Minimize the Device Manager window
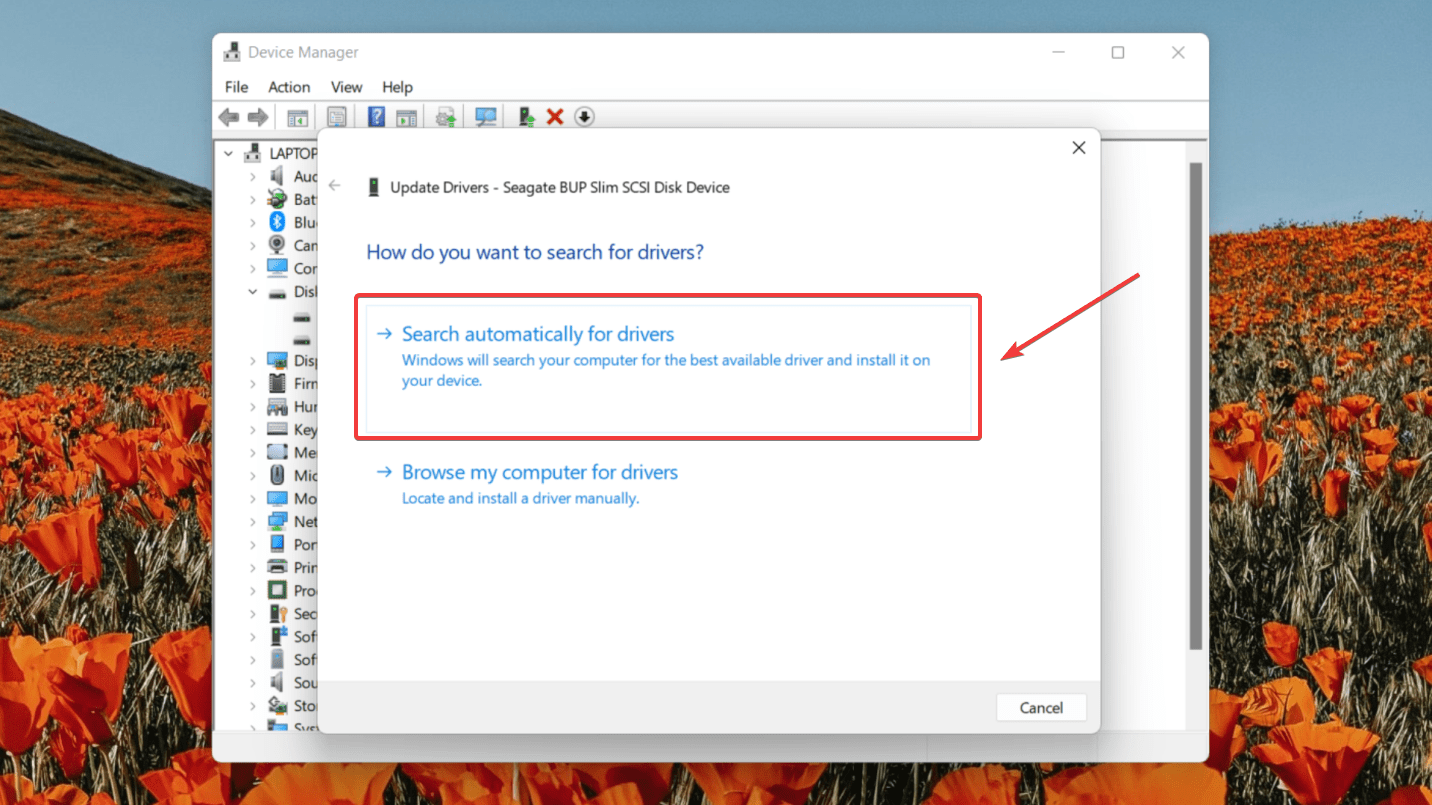 point(1058,52)
